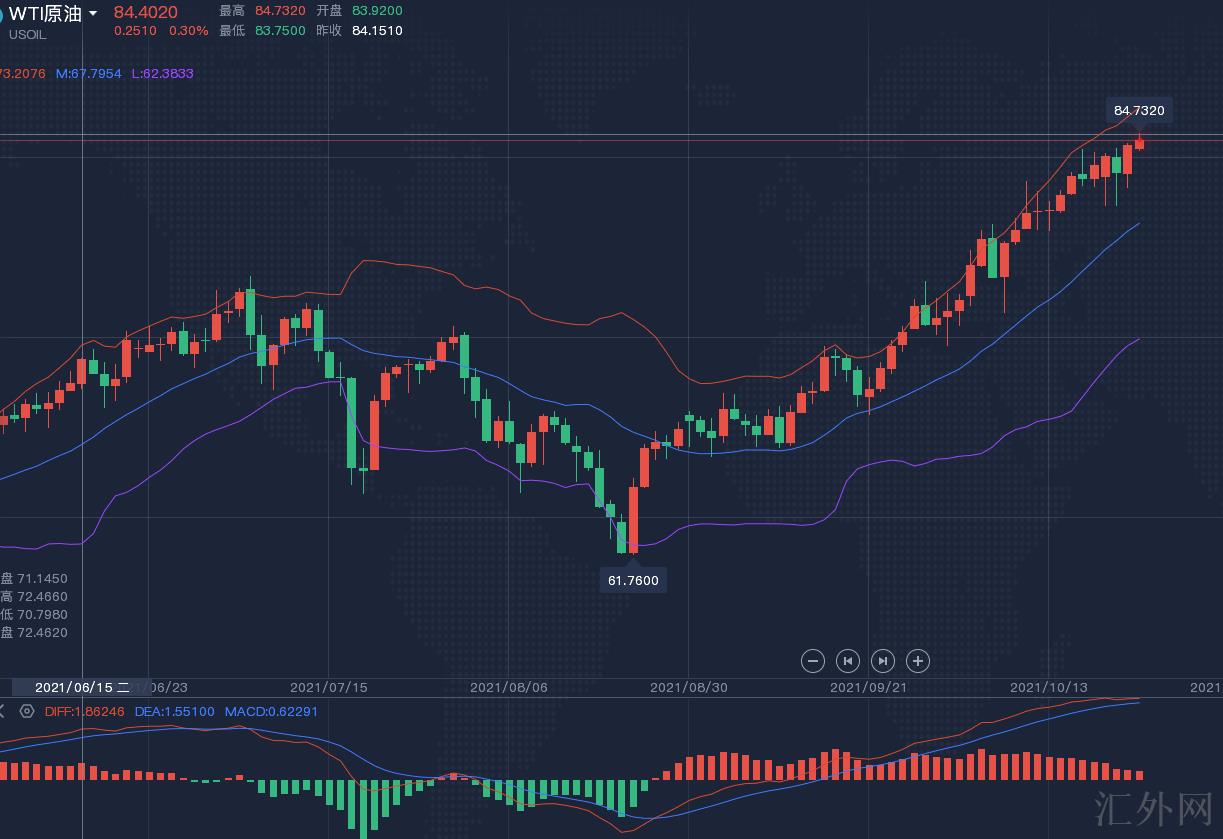Select the 2021/09/21 date on time axis
Viewport: 1223px width, 839px height.
coord(869,687)
